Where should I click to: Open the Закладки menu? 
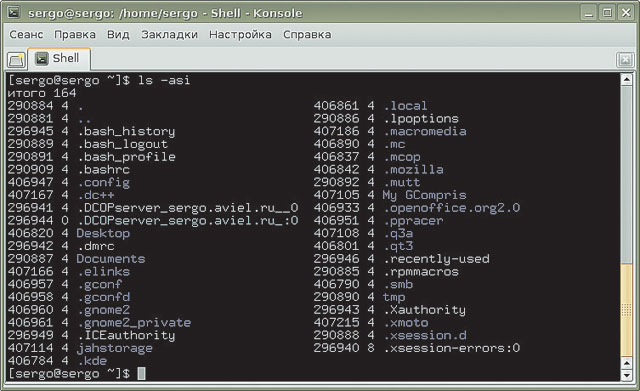pyautogui.click(x=169, y=35)
